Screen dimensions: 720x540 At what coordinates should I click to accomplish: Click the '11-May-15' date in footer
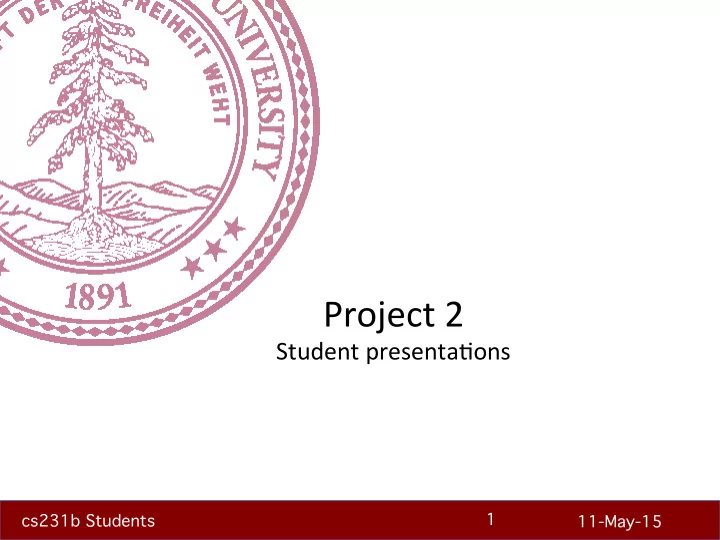(x=619, y=522)
